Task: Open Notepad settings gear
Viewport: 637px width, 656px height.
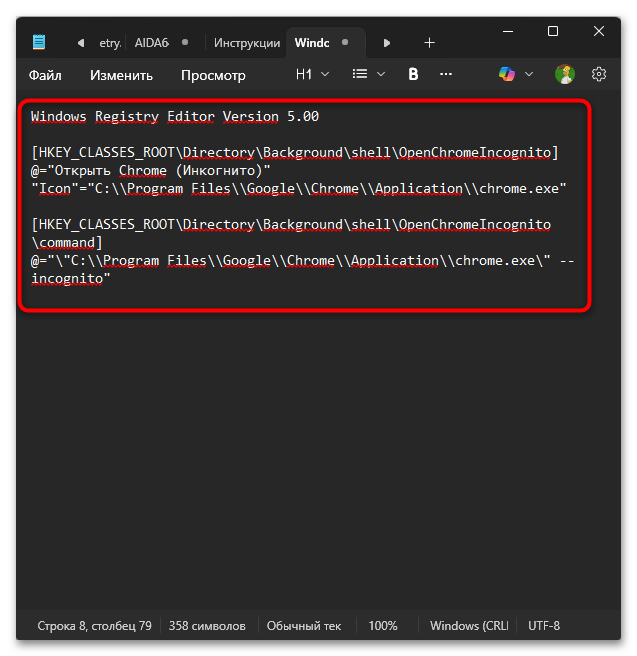Action: [599, 74]
